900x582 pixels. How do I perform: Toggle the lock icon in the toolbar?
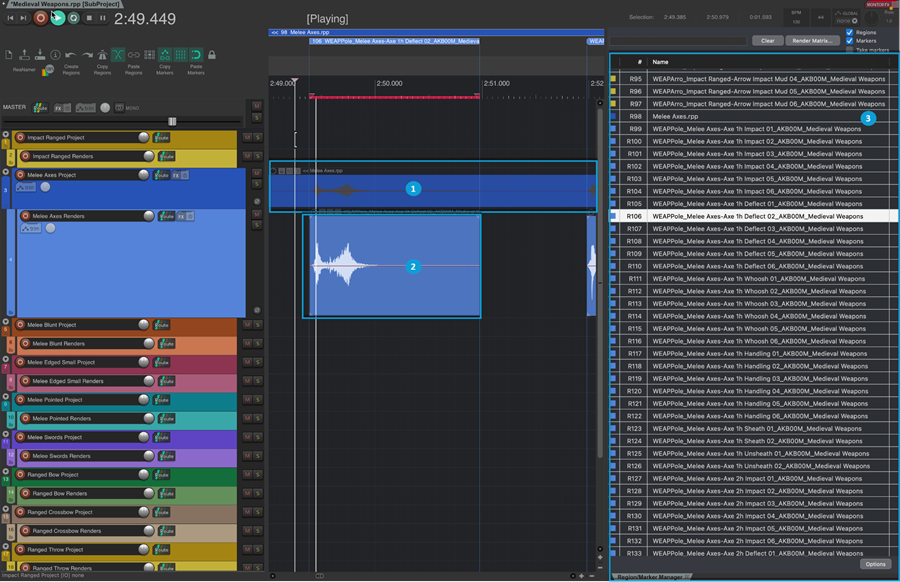211,54
